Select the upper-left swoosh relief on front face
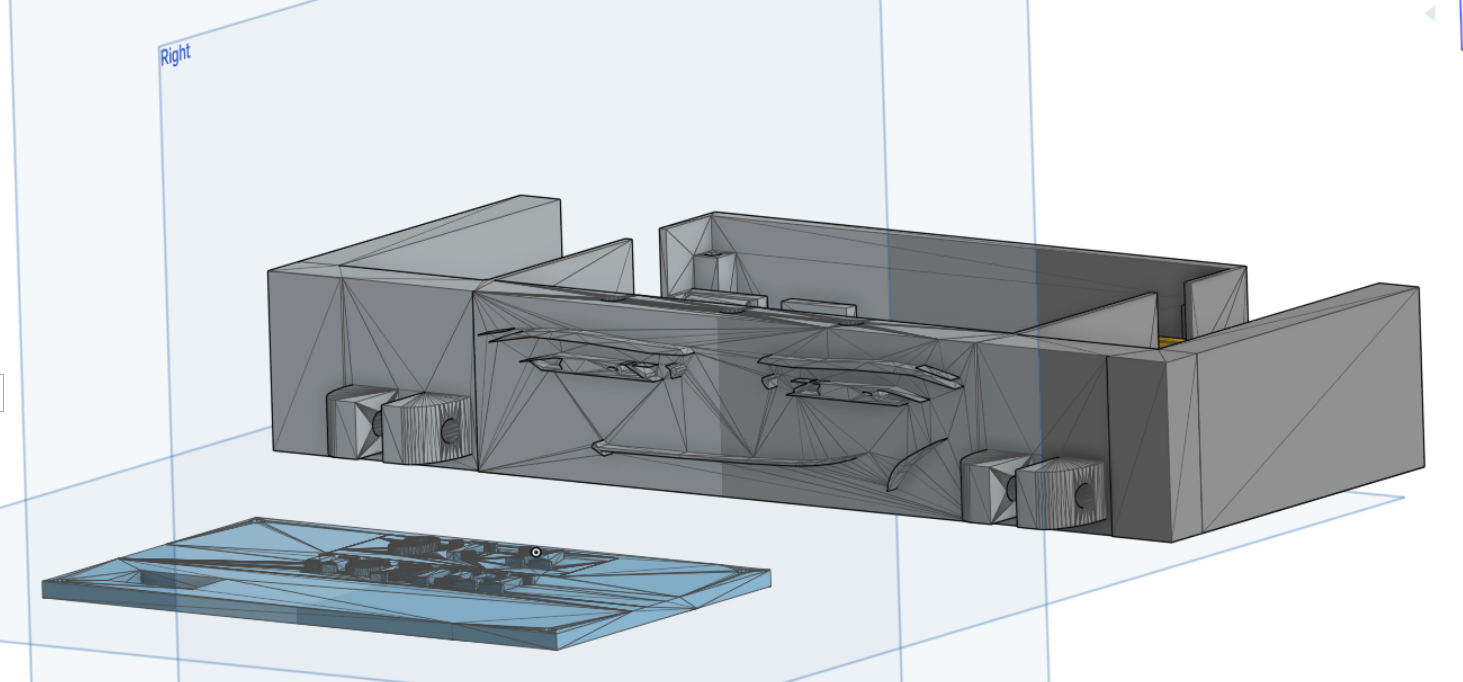The image size is (1463, 682). coord(590,343)
